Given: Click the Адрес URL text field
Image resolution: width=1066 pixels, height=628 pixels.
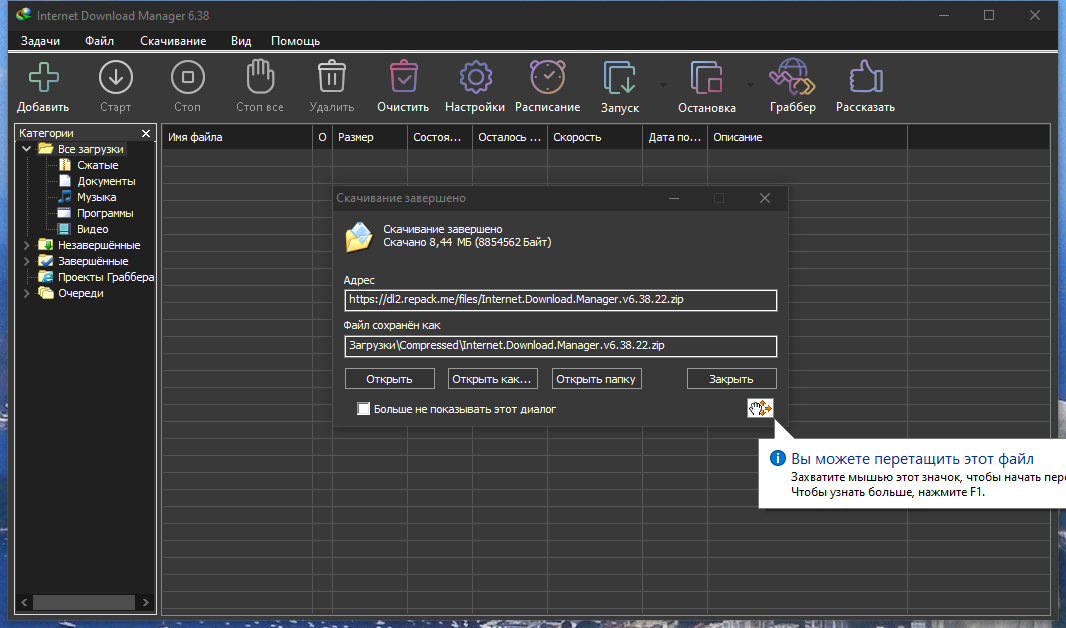Looking at the screenshot, I should 560,299.
